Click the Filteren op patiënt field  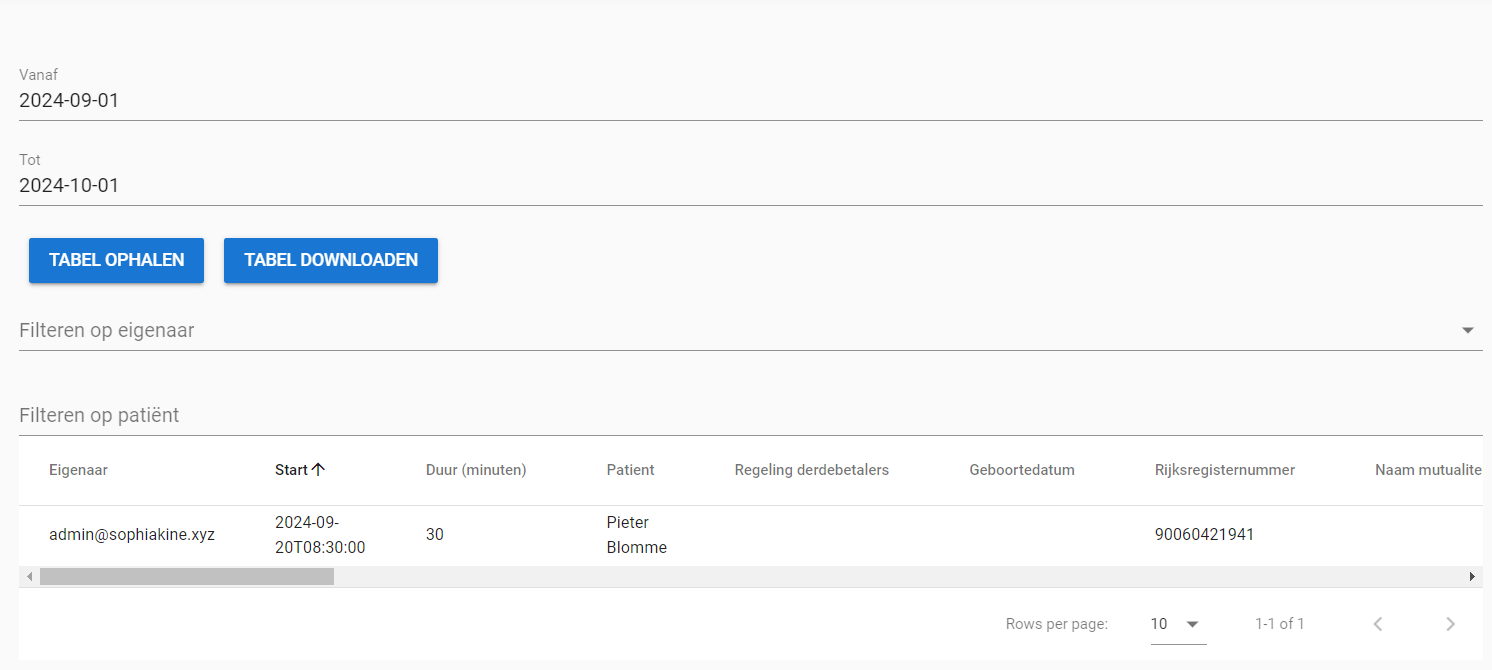coord(750,415)
